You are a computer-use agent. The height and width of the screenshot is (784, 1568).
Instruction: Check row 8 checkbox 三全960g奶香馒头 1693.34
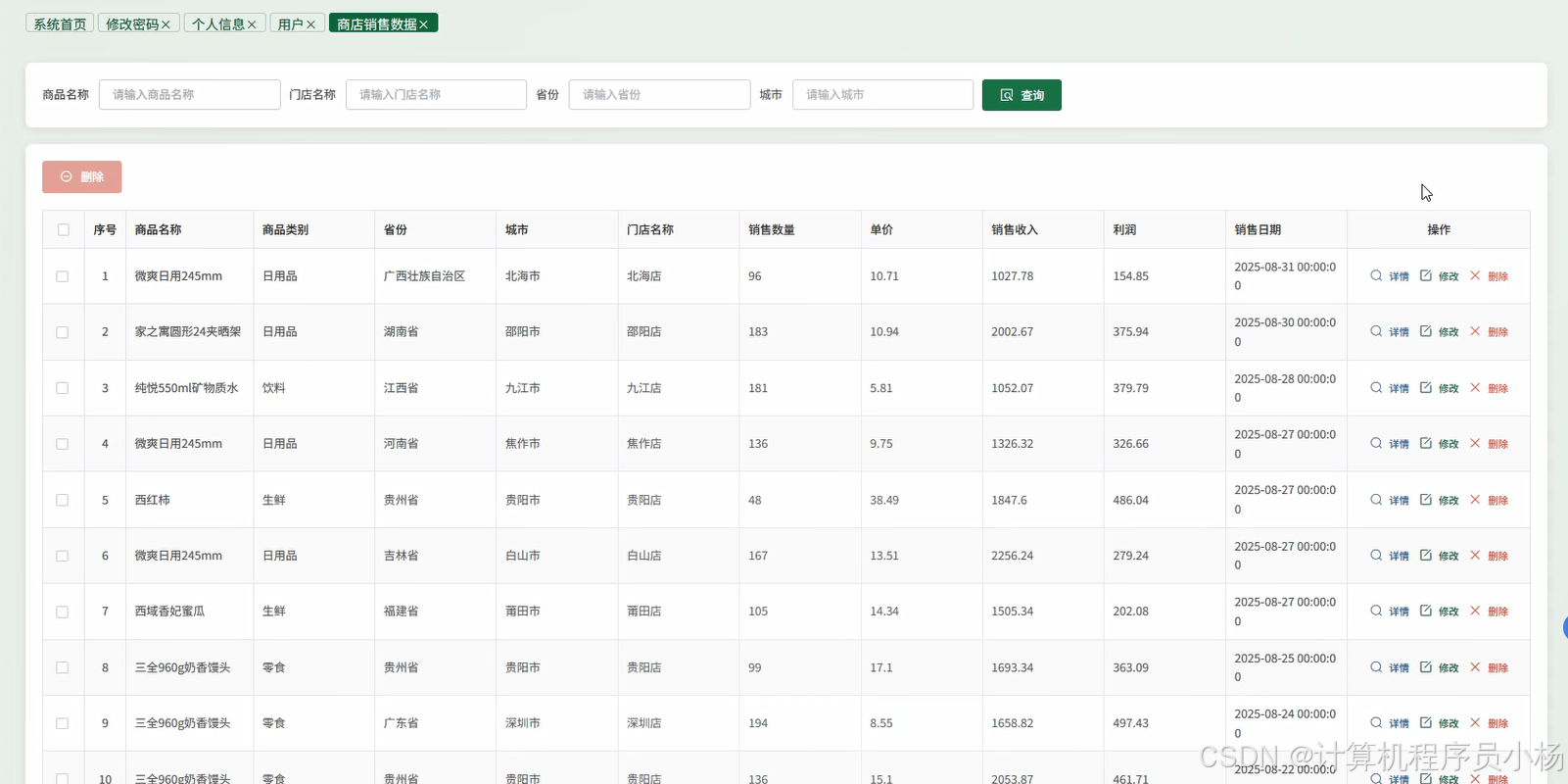click(x=63, y=667)
